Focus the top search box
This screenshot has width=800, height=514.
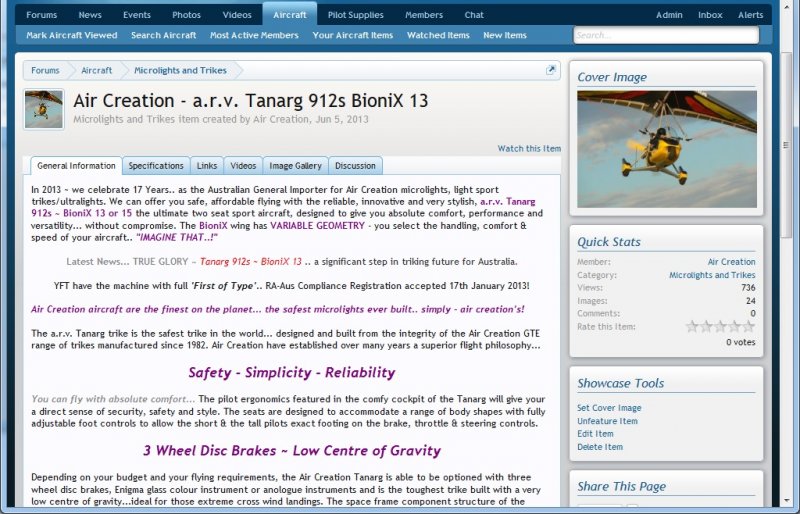tap(666, 35)
